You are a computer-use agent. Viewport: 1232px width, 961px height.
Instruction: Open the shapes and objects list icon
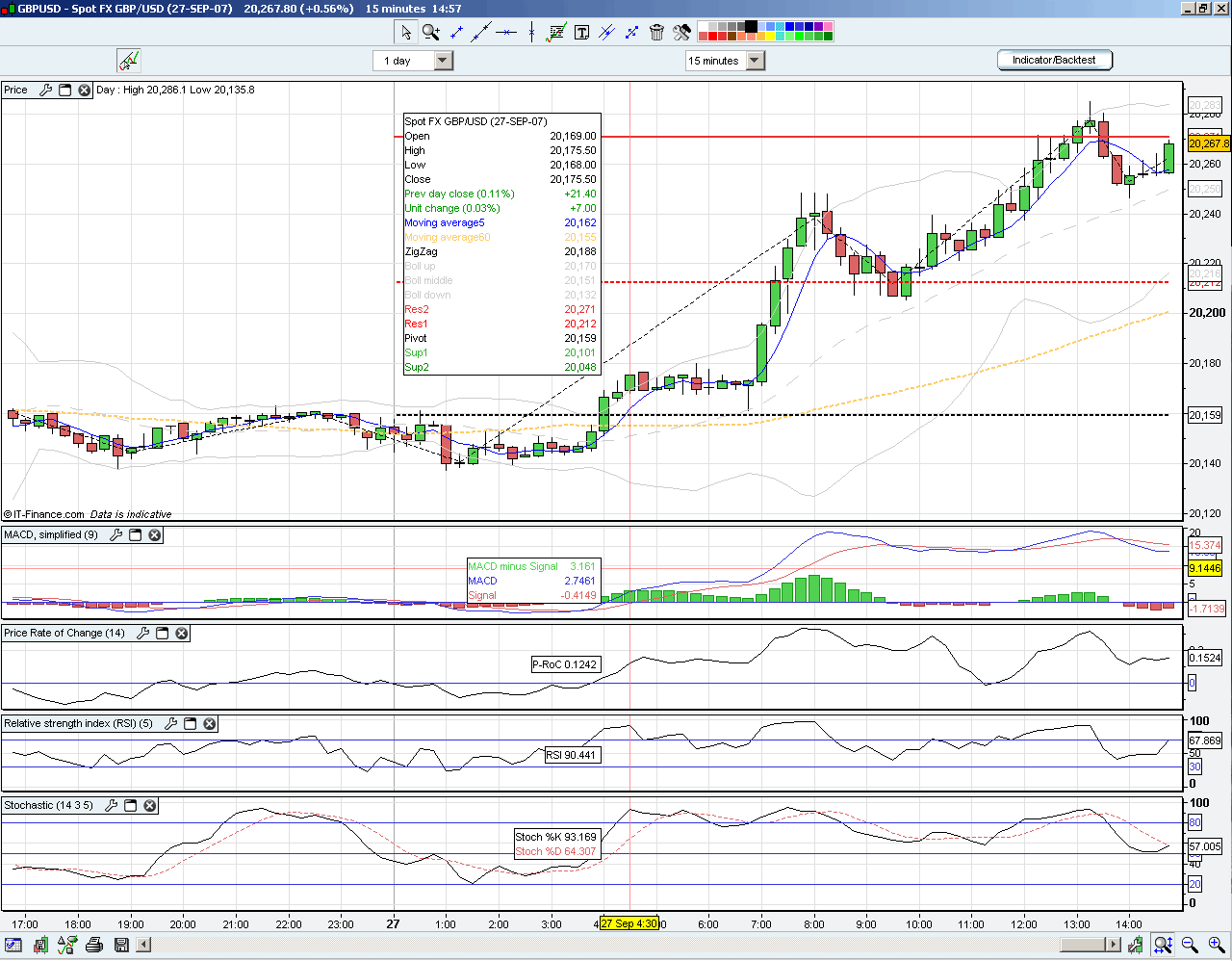point(67,945)
